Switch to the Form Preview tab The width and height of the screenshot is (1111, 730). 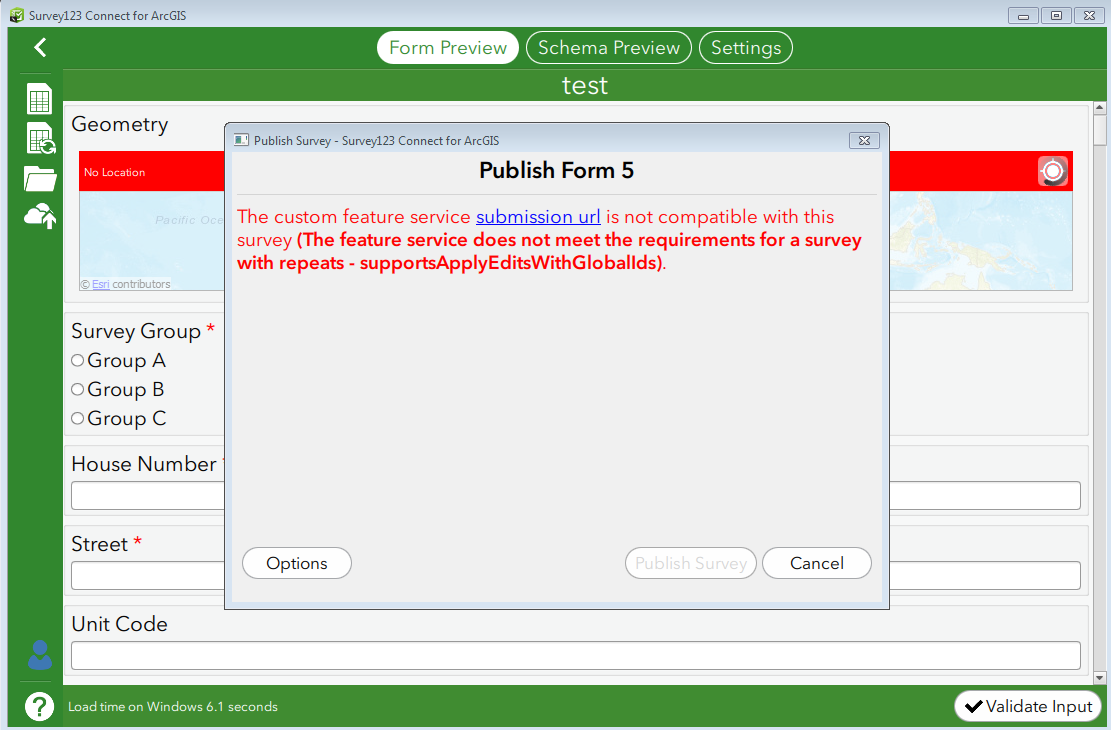pos(448,47)
